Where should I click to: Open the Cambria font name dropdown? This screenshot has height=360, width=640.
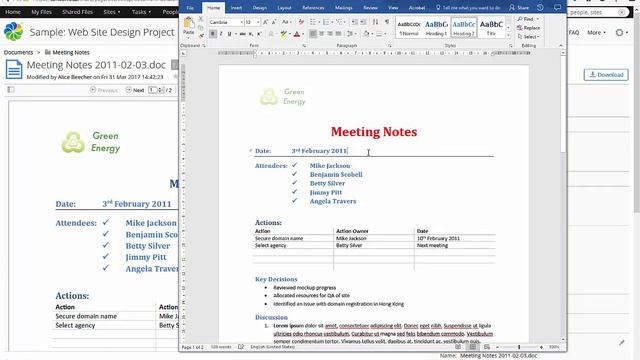(x=241, y=22)
